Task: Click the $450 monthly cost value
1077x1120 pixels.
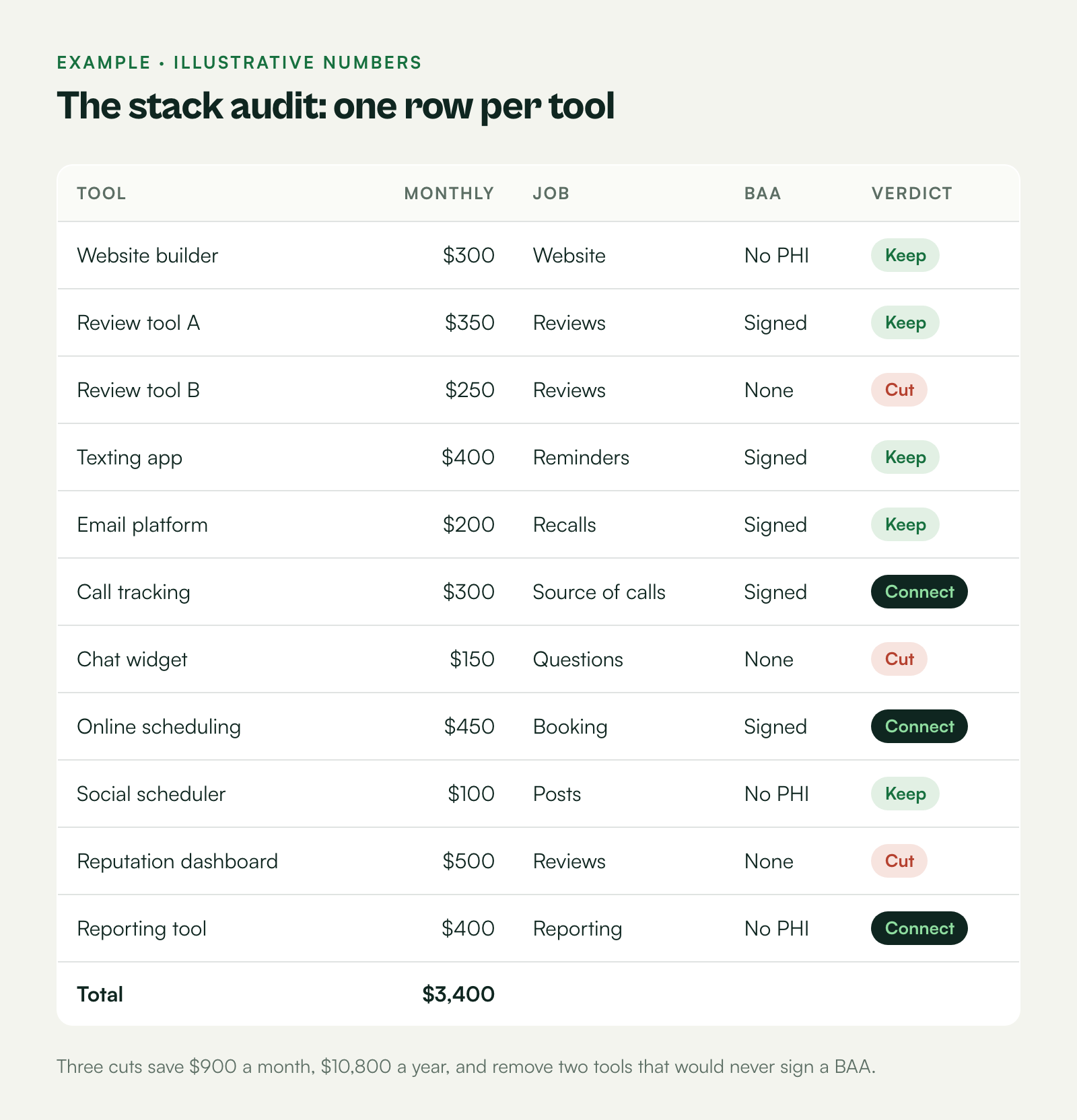Action: [469, 726]
